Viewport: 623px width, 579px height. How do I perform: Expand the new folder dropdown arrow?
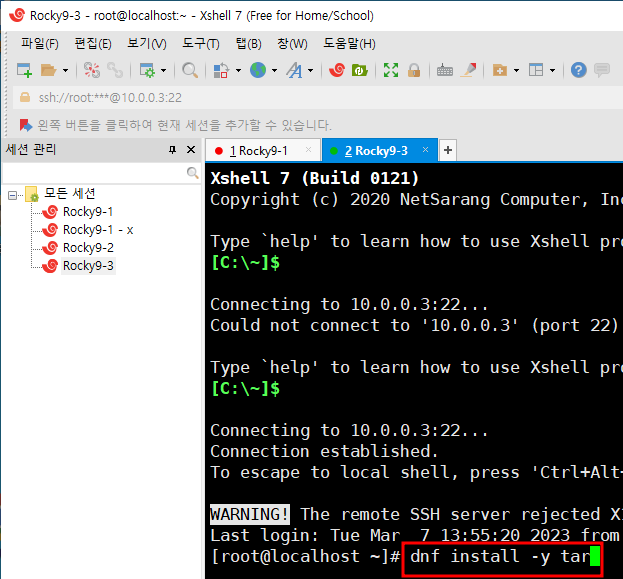[x=517, y=71]
